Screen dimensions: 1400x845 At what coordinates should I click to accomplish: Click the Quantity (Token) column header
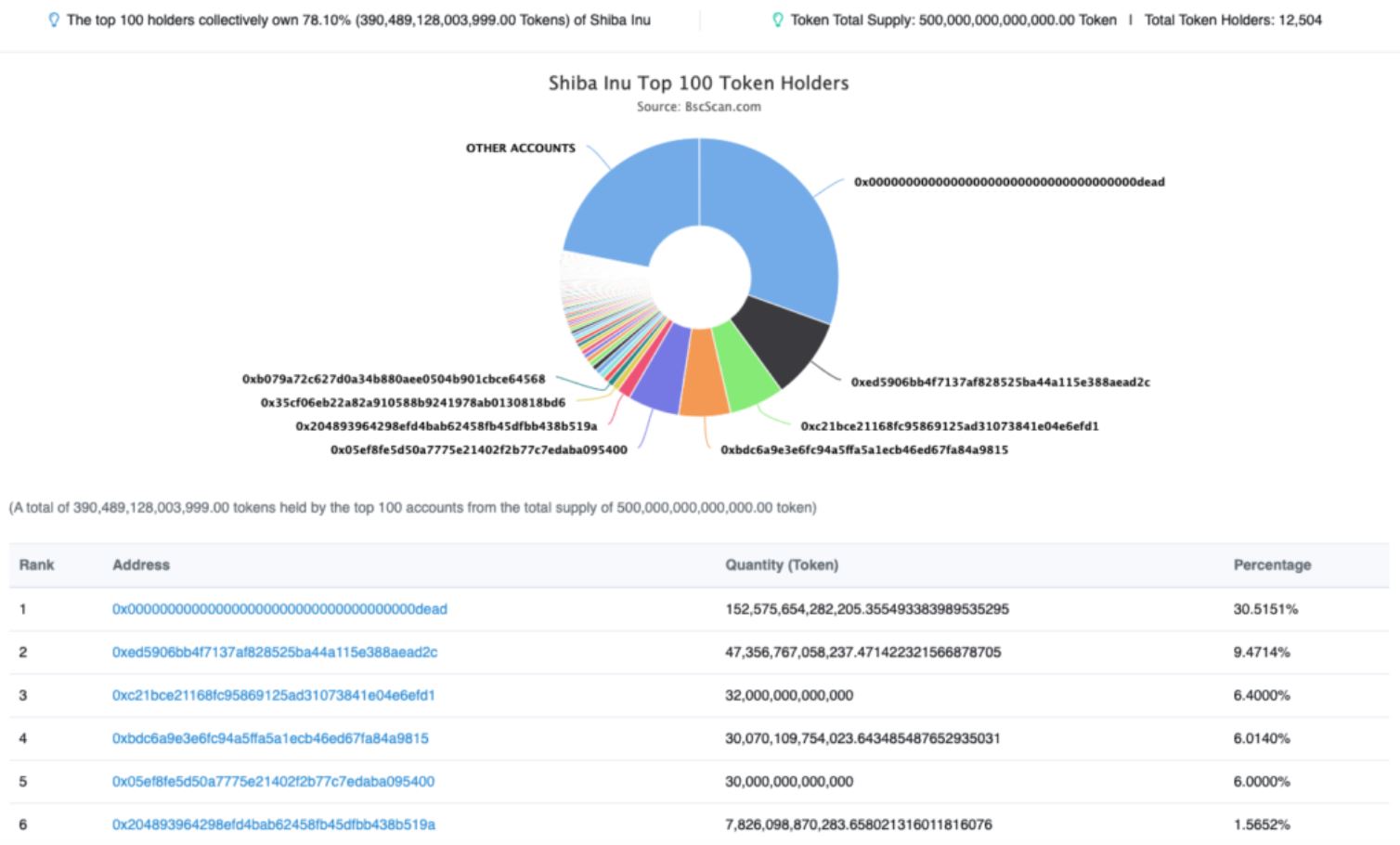pos(781,565)
